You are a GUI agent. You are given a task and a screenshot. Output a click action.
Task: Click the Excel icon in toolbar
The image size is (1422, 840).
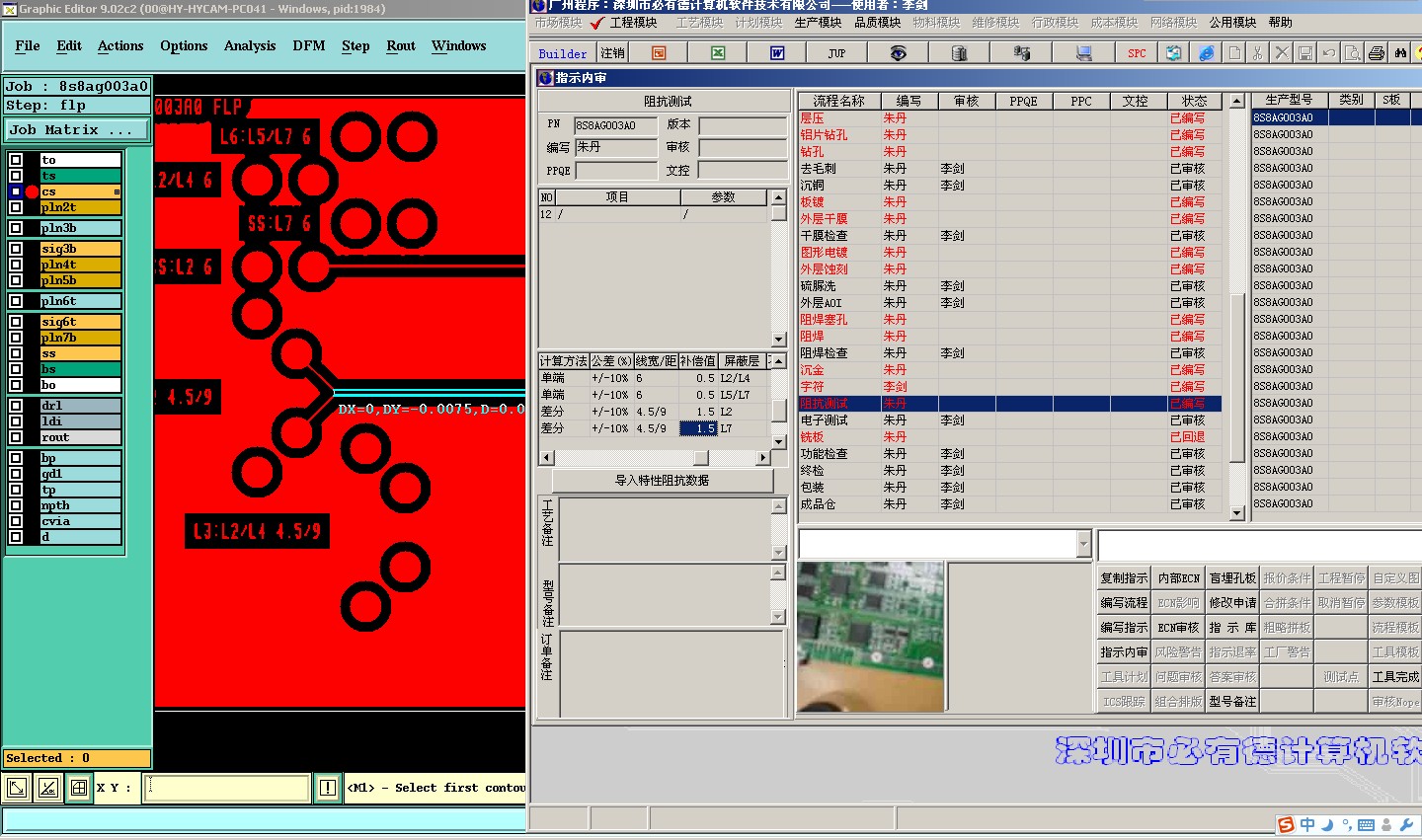(x=718, y=53)
